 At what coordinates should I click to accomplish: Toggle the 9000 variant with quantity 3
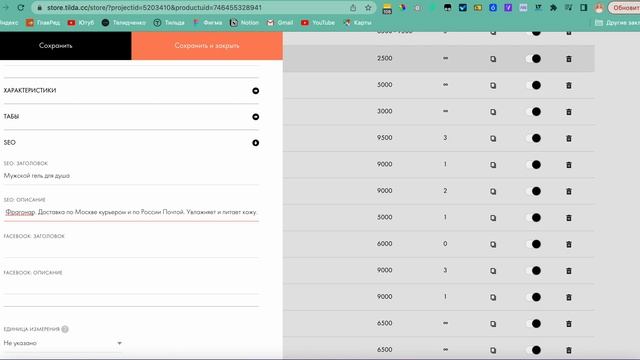pos(533,271)
